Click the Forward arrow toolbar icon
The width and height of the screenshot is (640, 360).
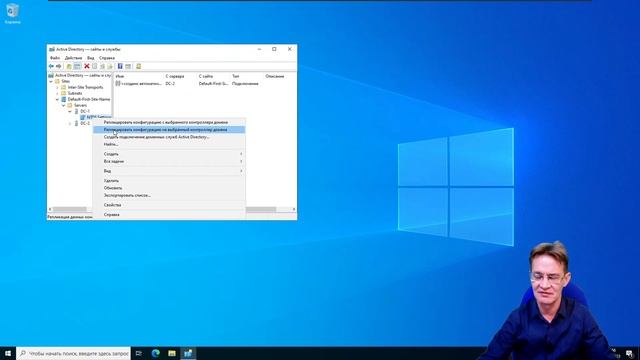point(58,66)
